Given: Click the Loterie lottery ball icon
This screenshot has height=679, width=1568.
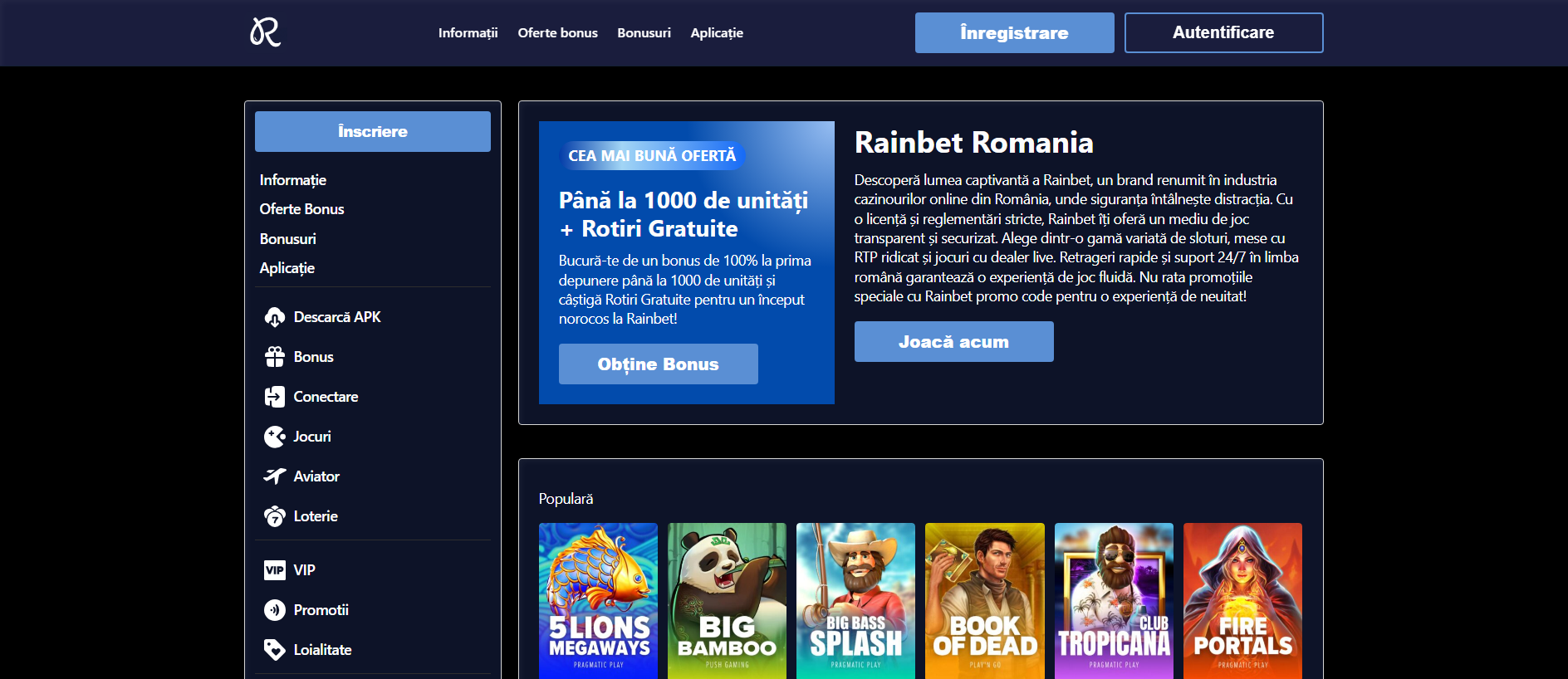Looking at the screenshot, I should (275, 516).
